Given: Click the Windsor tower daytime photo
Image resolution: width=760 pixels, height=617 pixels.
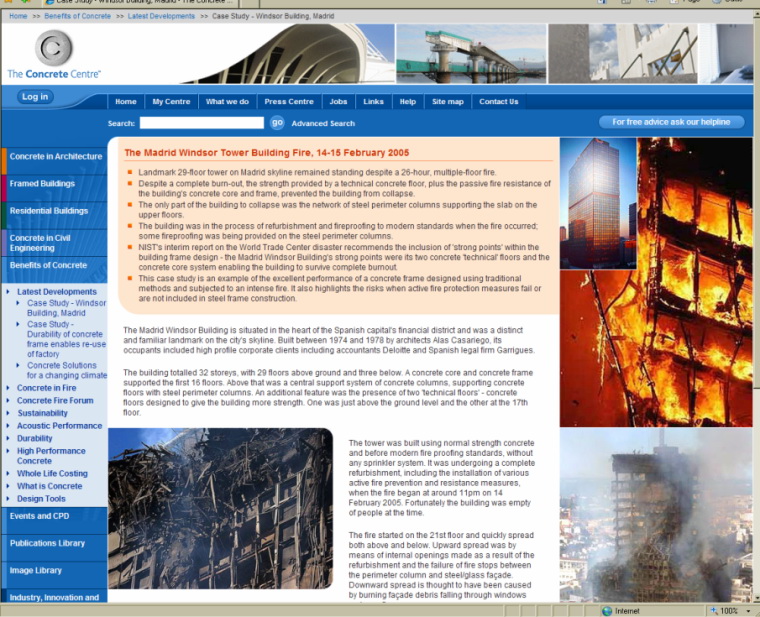Looking at the screenshot, I should click(x=598, y=203).
